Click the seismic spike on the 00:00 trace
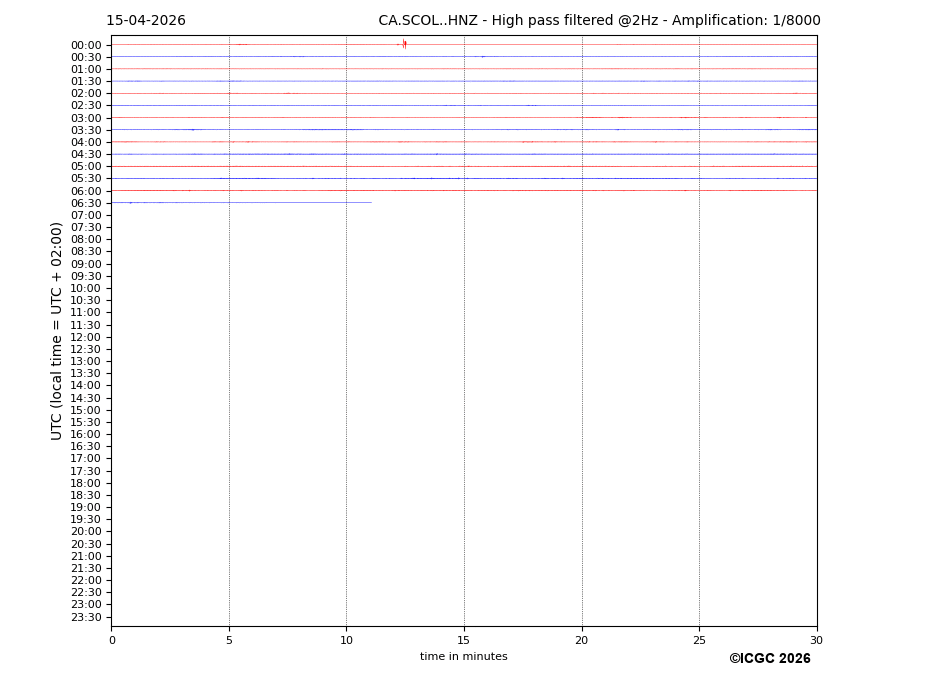The height and width of the screenshot is (696, 927). tap(404, 44)
